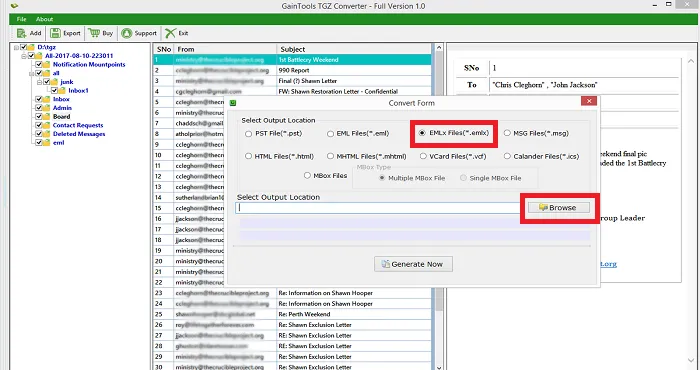Click the Subject column header

tap(354, 49)
